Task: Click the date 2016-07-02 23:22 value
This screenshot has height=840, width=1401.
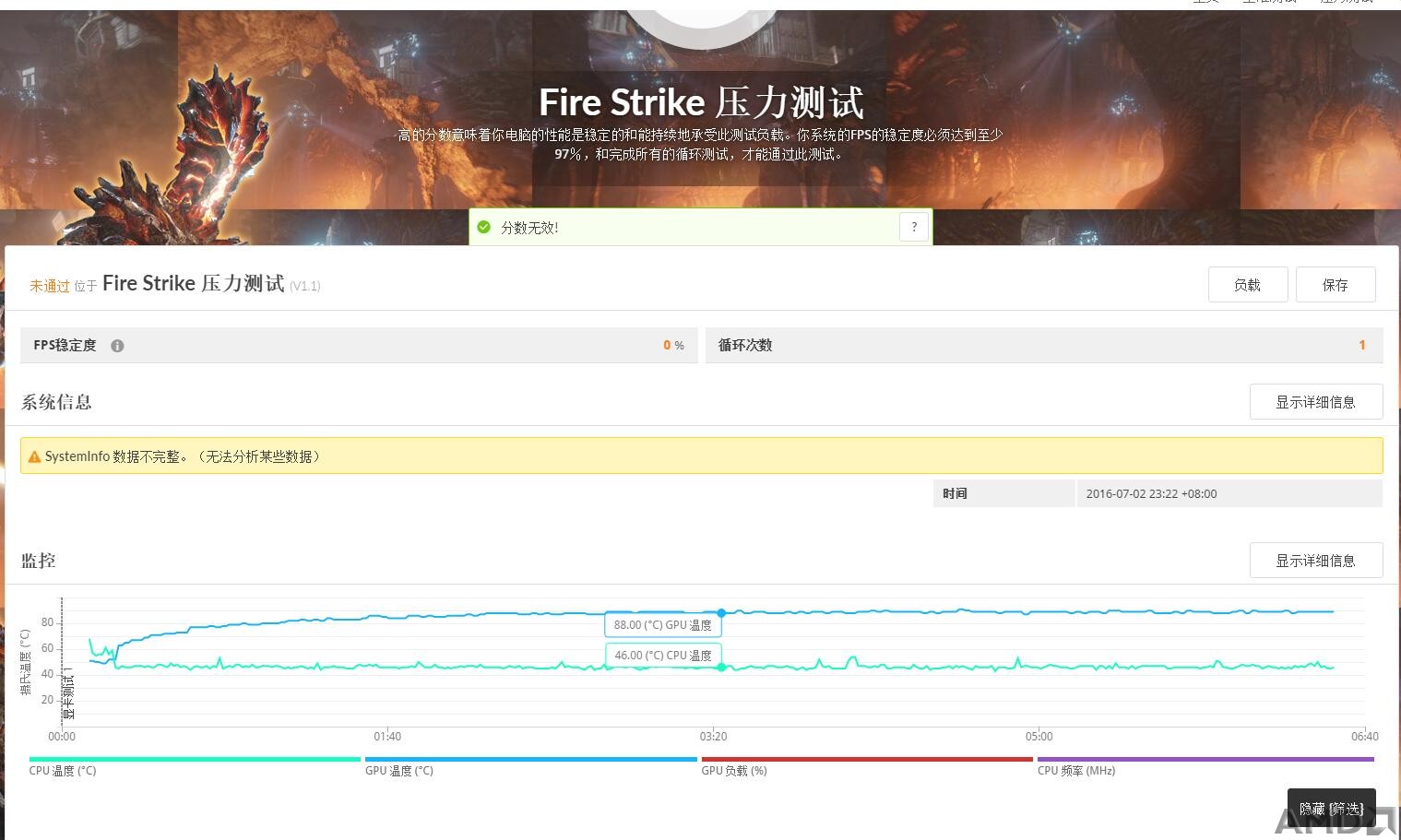Action: click(x=1151, y=494)
